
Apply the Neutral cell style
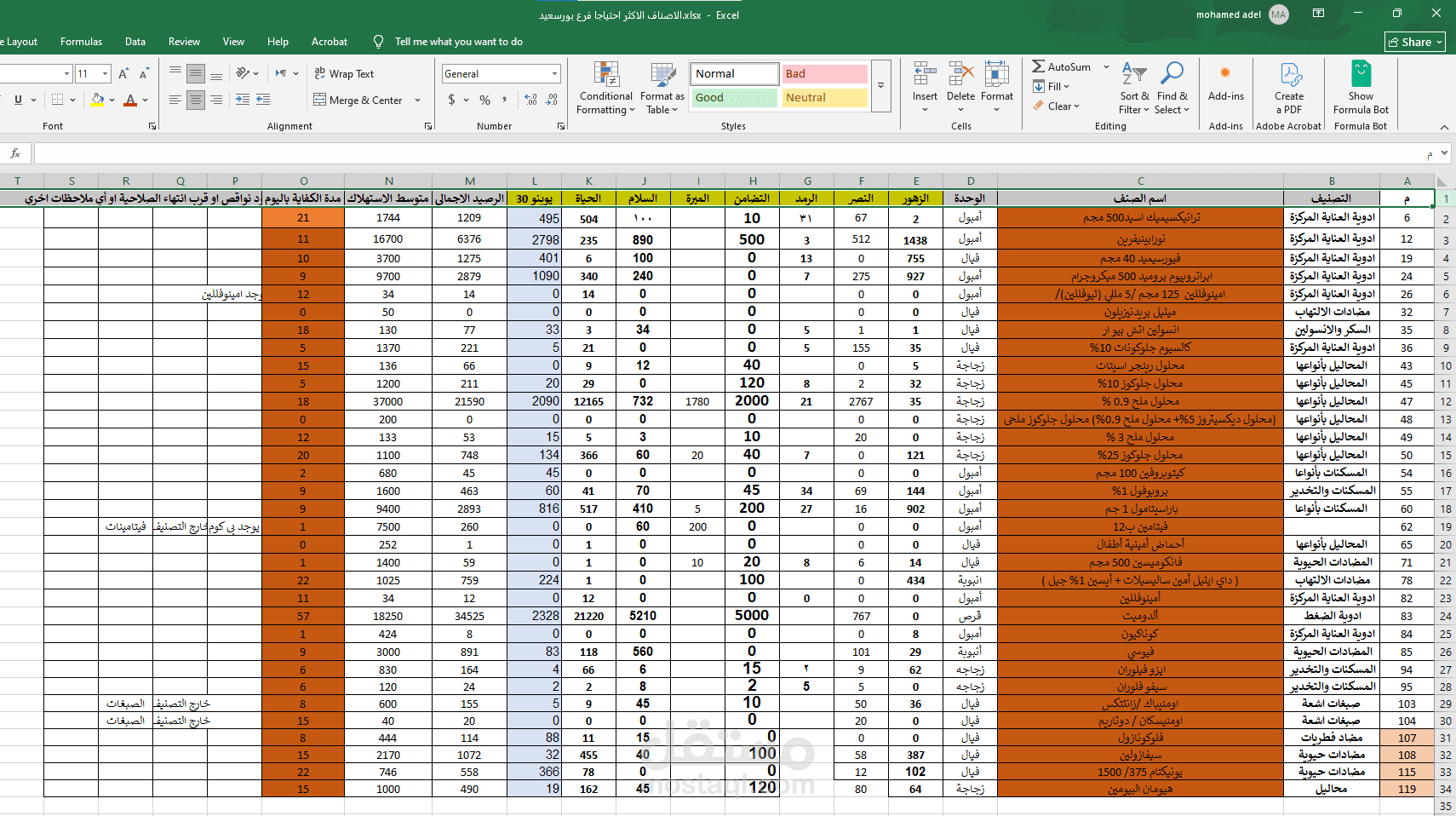click(824, 98)
